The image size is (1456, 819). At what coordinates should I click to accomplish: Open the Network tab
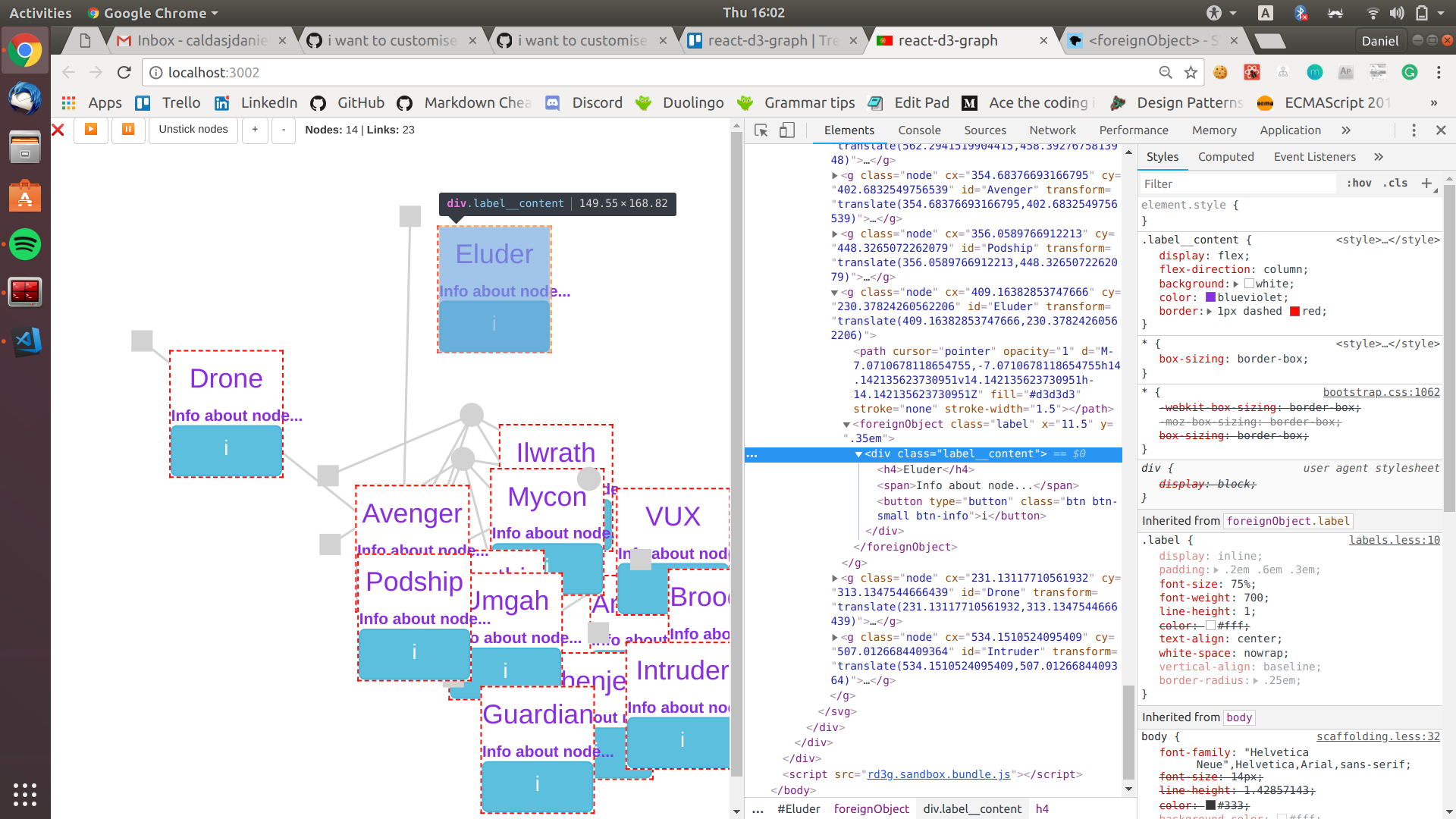pyautogui.click(x=1053, y=130)
